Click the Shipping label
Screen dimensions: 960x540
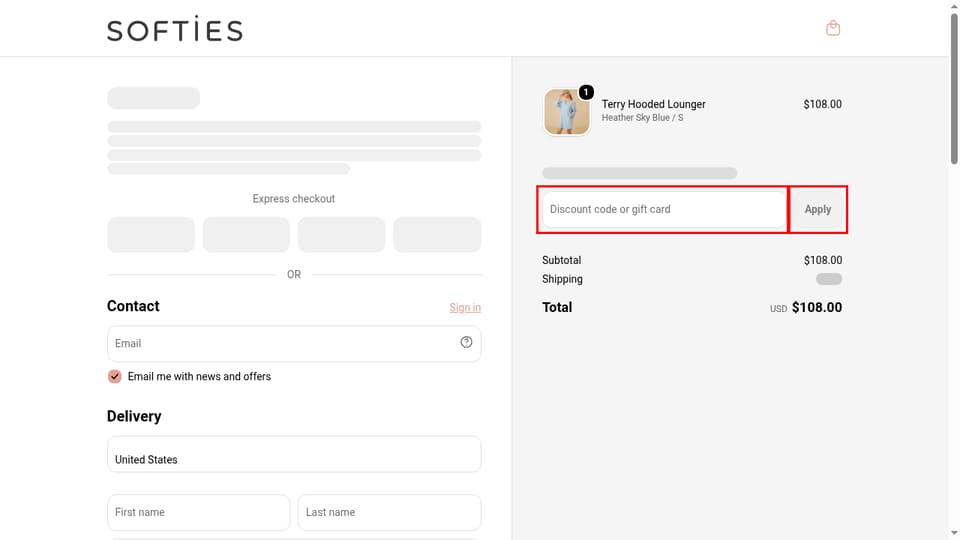pos(562,279)
